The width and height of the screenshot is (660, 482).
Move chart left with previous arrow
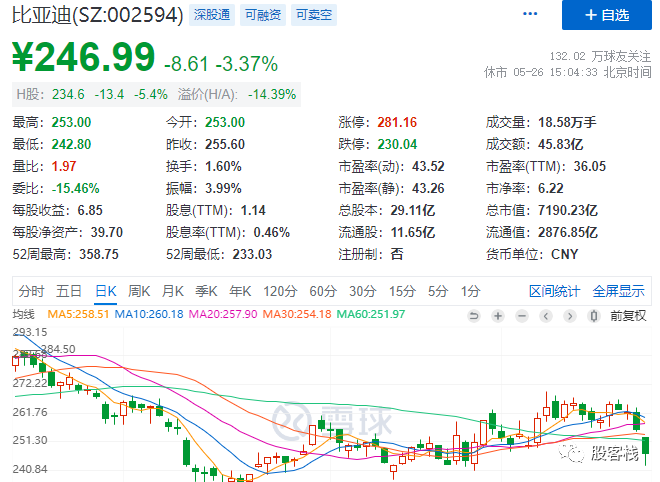546,315
